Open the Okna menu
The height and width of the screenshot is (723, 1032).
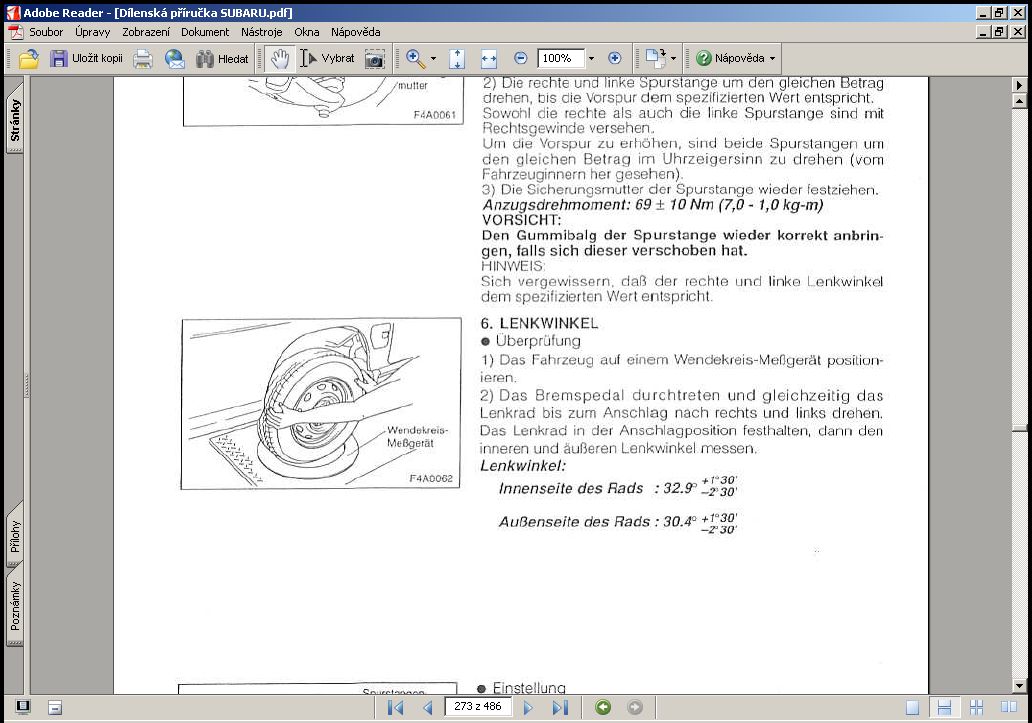click(x=307, y=32)
